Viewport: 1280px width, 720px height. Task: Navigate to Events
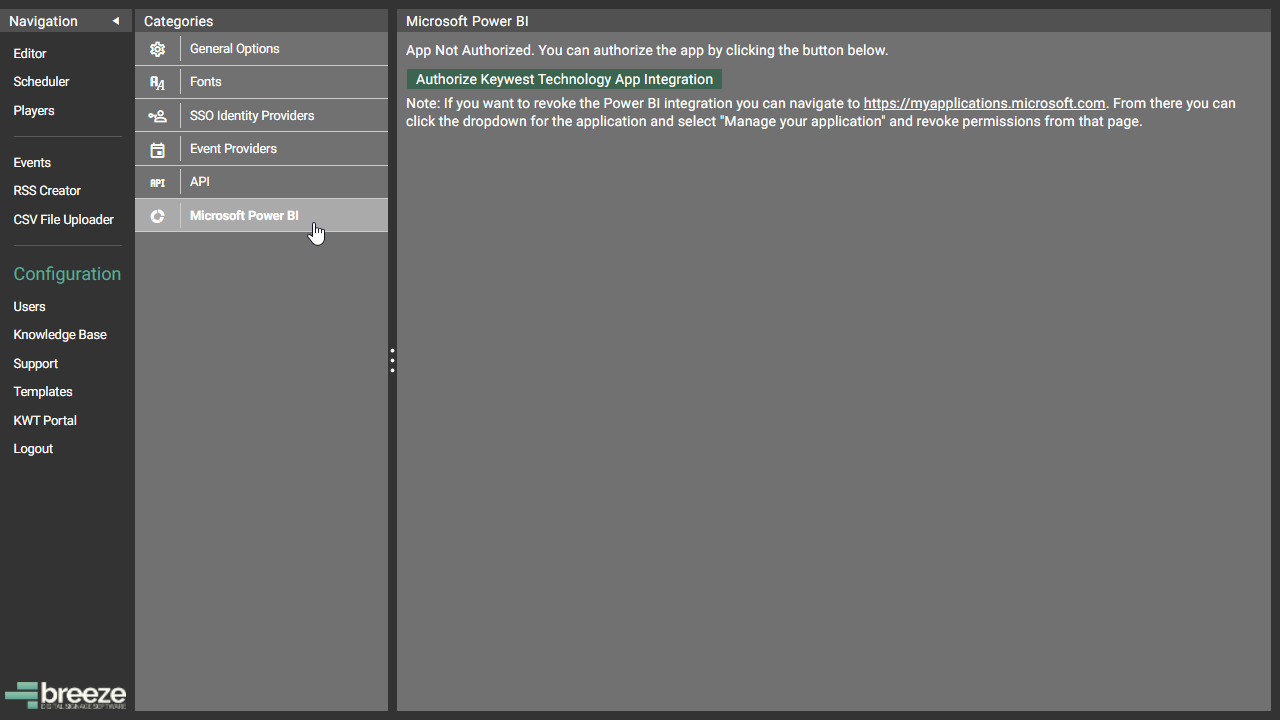pos(32,162)
